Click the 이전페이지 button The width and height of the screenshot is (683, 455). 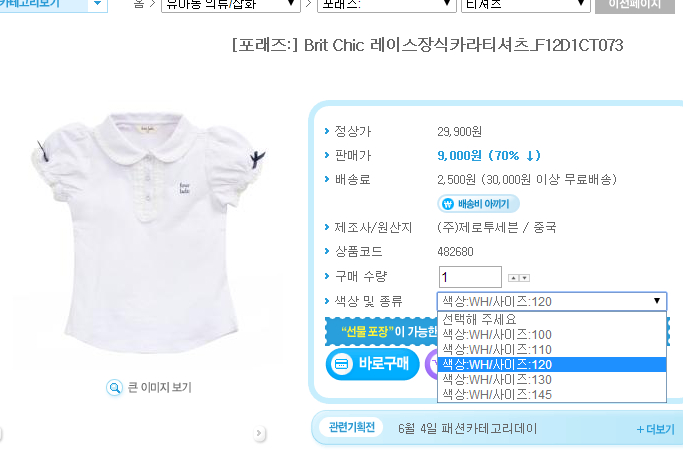(635, 4)
